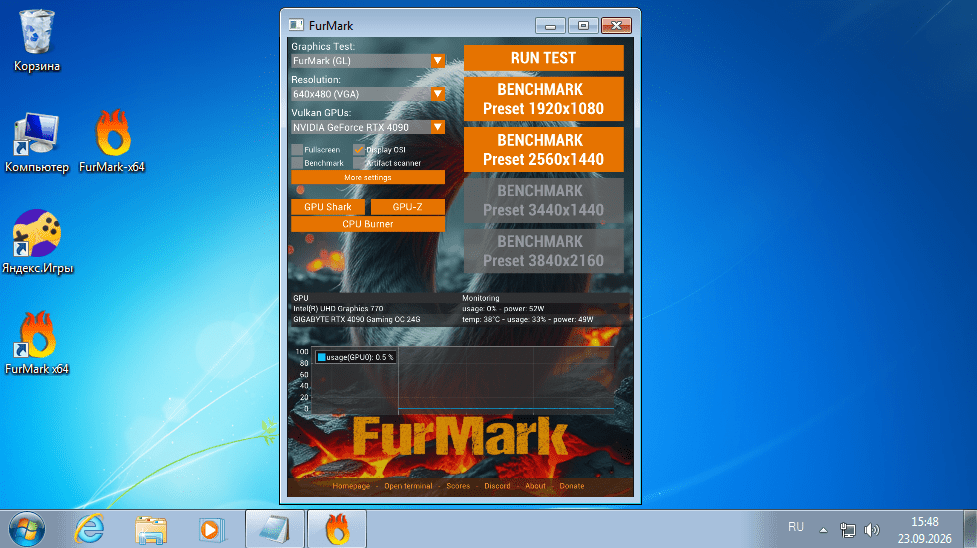Click the usage(GPU0) graph legend

(x=355, y=357)
